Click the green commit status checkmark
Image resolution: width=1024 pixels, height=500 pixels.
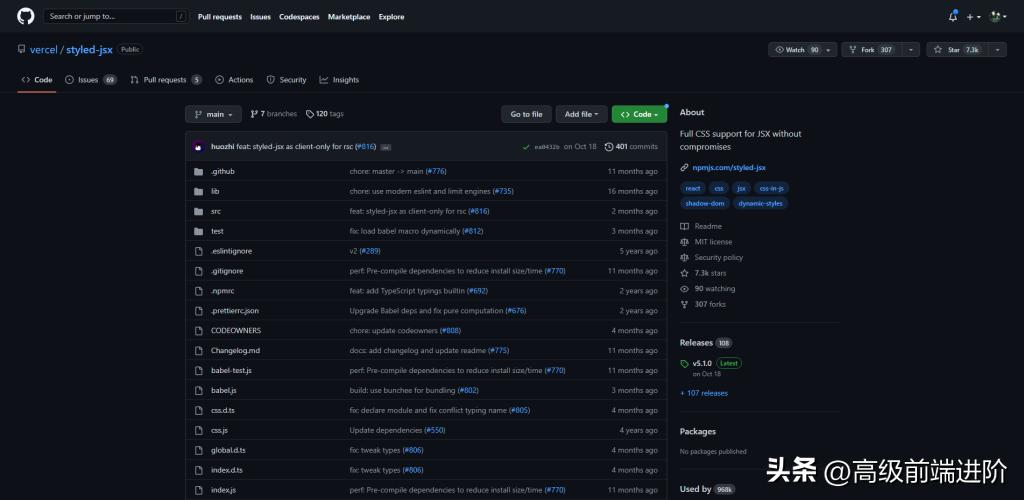click(x=526, y=147)
